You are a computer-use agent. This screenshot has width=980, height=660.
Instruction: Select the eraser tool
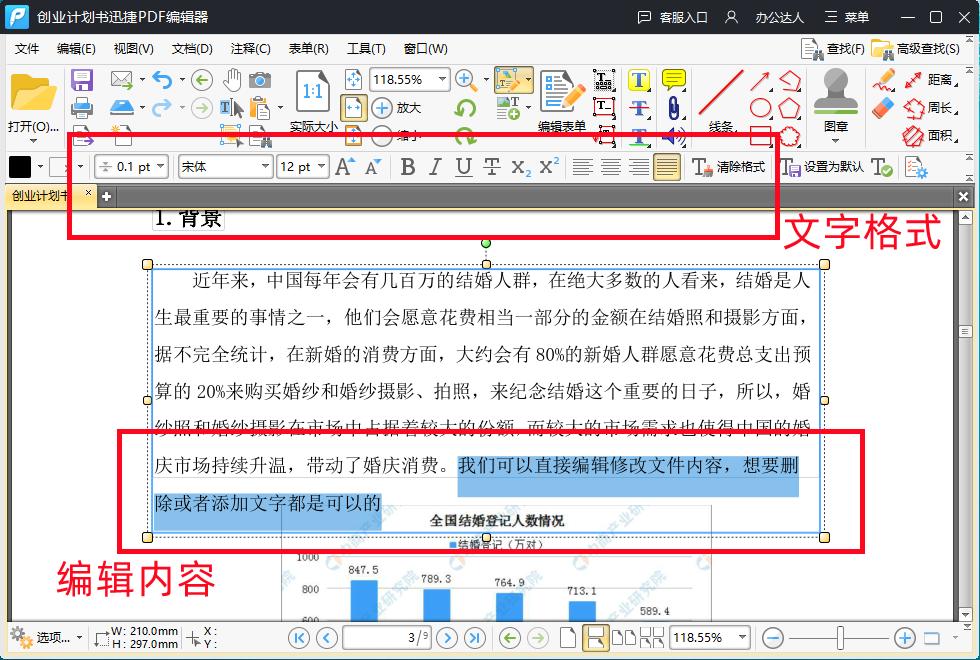884,106
